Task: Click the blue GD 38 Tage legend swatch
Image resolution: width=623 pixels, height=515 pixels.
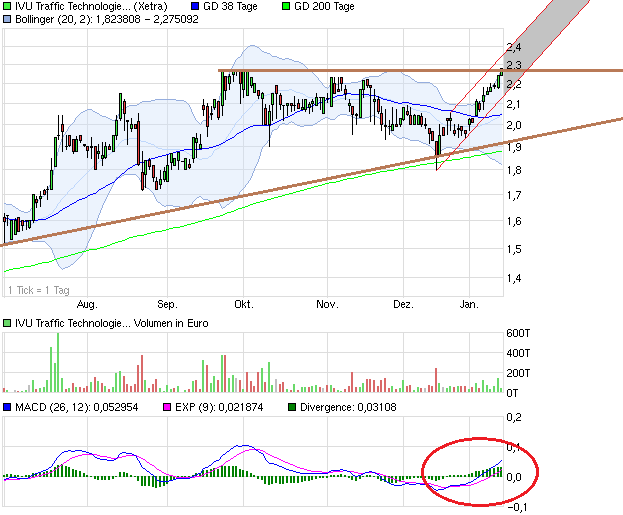Action: [193, 7]
